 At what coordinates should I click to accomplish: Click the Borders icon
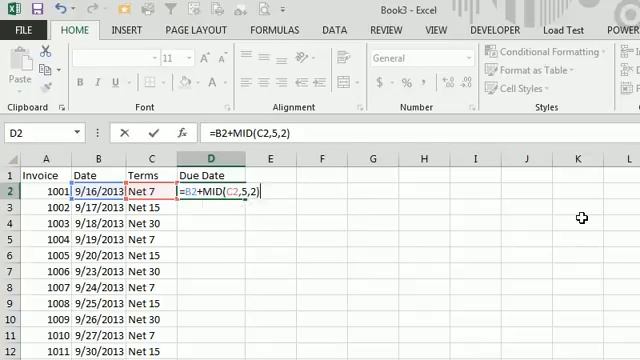point(150,82)
